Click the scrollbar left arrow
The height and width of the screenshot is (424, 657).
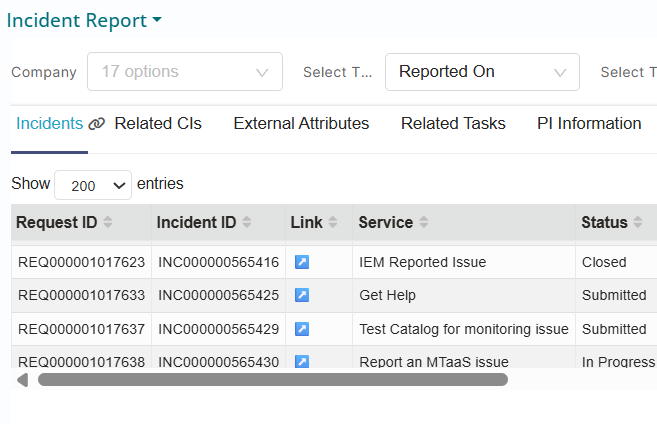coord(22,380)
